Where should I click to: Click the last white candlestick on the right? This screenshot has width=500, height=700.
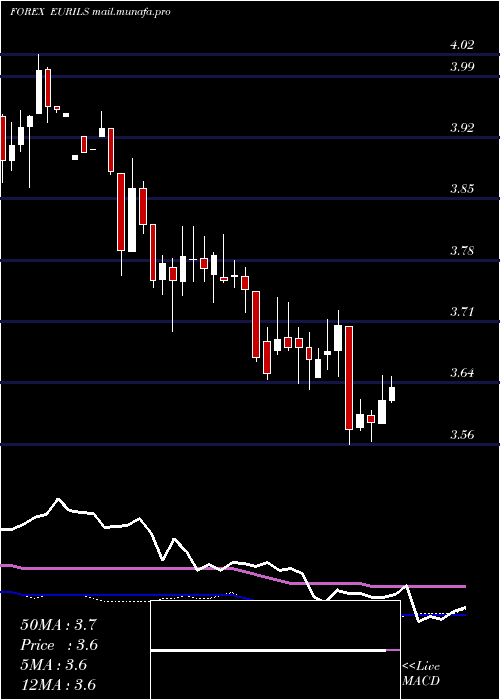coord(392,394)
